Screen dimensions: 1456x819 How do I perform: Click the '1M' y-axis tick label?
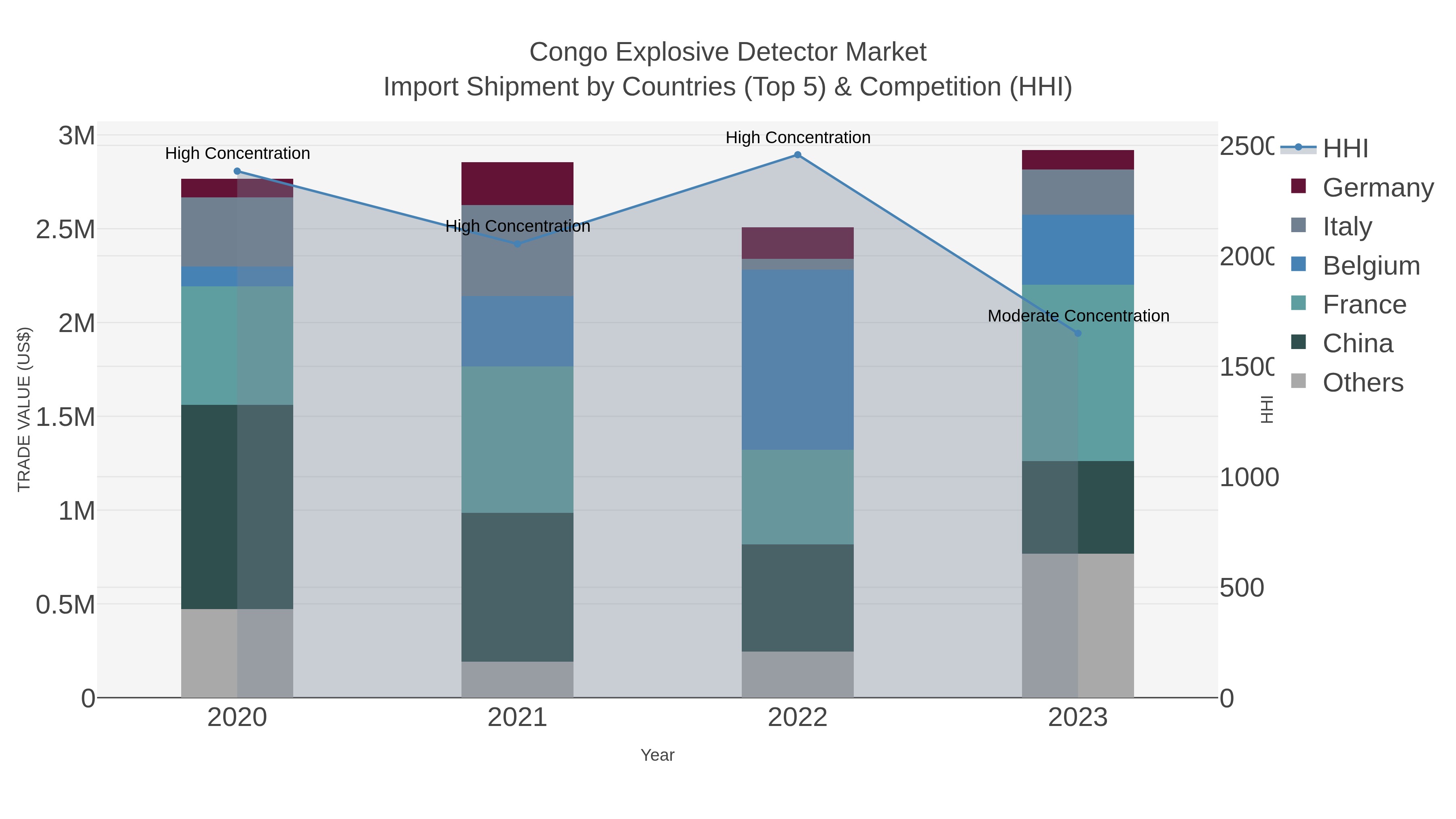77,511
